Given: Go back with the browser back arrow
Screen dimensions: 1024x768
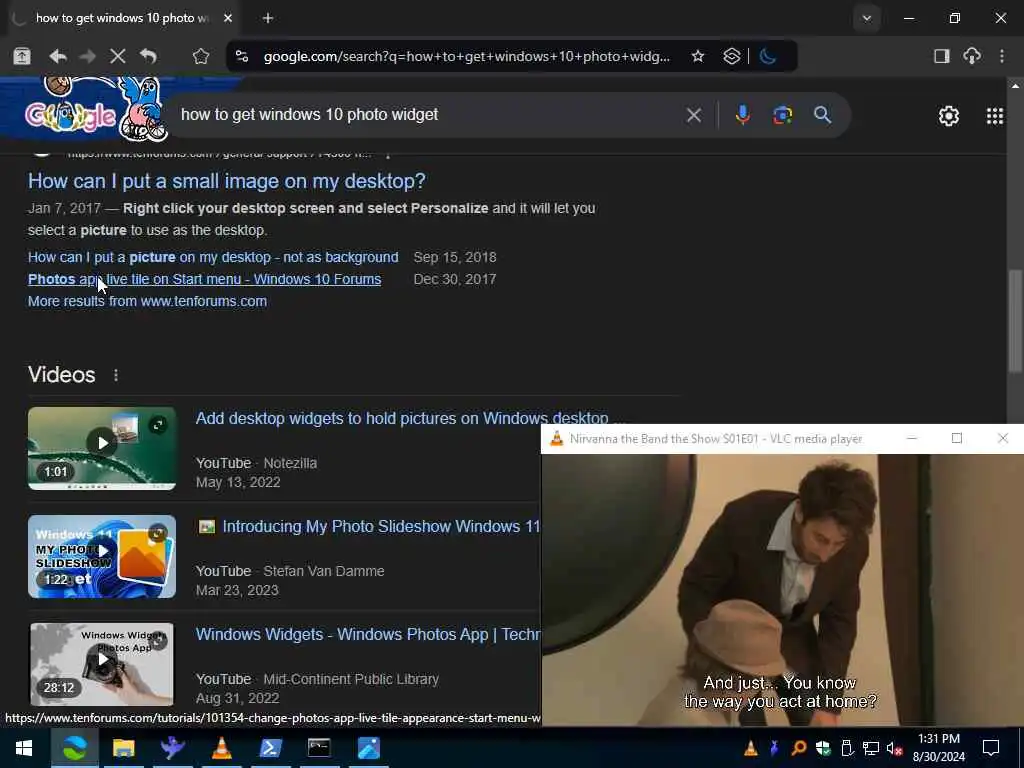Looking at the screenshot, I should coord(57,56).
